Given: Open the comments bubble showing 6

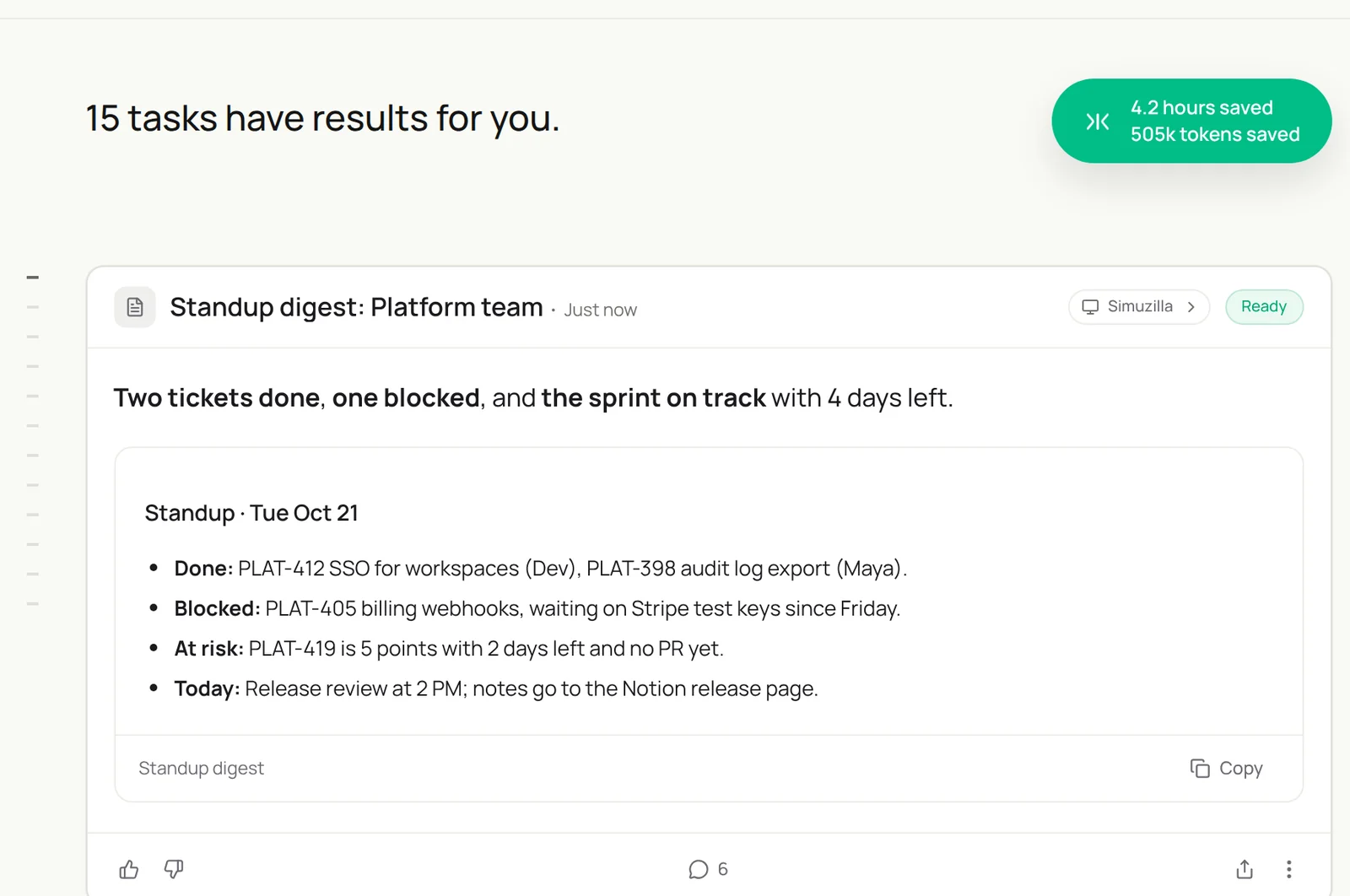Looking at the screenshot, I should [708, 869].
